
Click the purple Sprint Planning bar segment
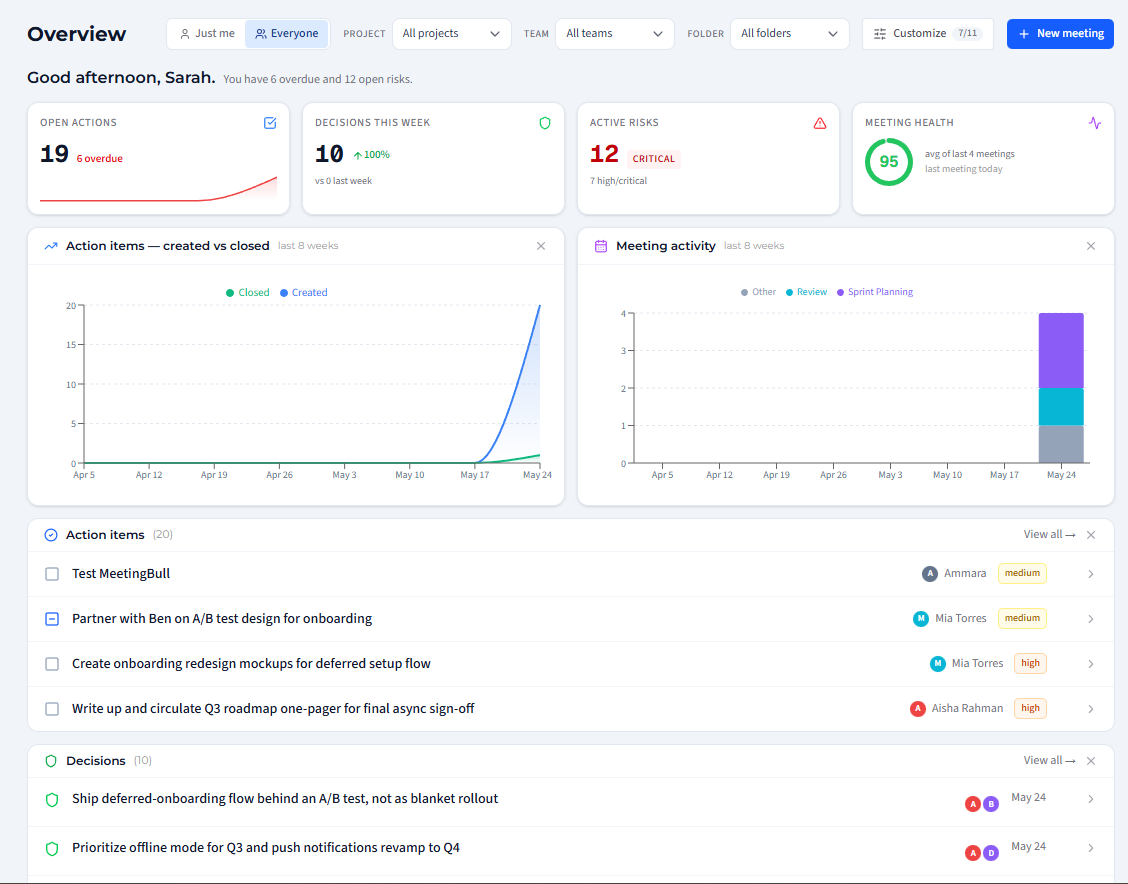[1061, 350]
